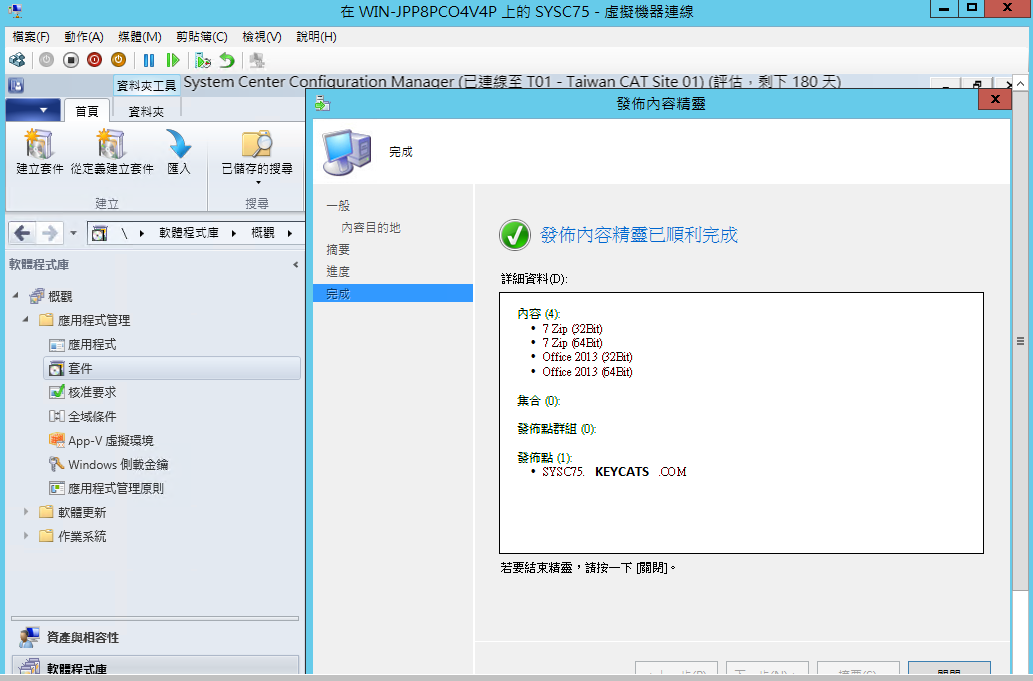Click the 軟體程式庫 breadcrumb segment
Viewport: 1033px width, 681px height.
(x=188, y=232)
